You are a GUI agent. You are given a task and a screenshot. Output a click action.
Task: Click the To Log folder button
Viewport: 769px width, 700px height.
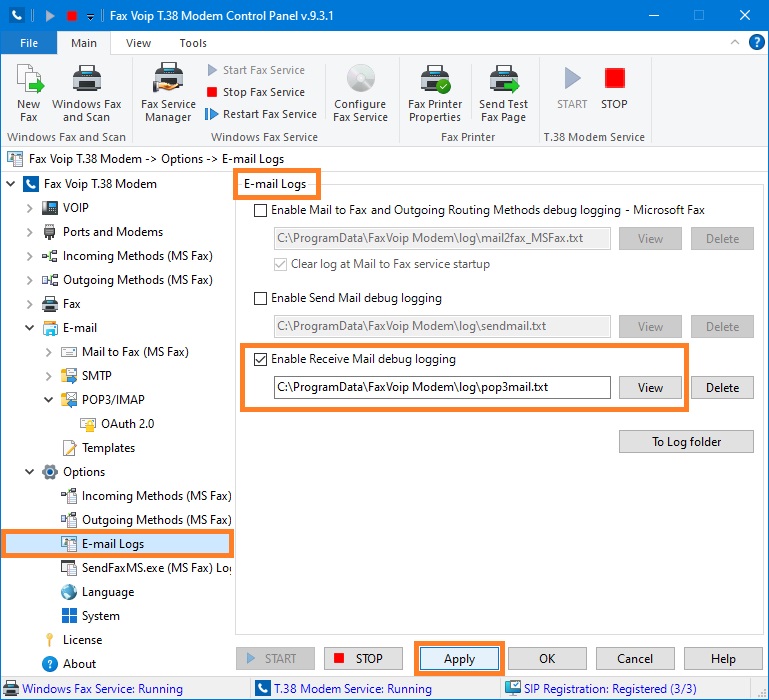click(x=686, y=441)
